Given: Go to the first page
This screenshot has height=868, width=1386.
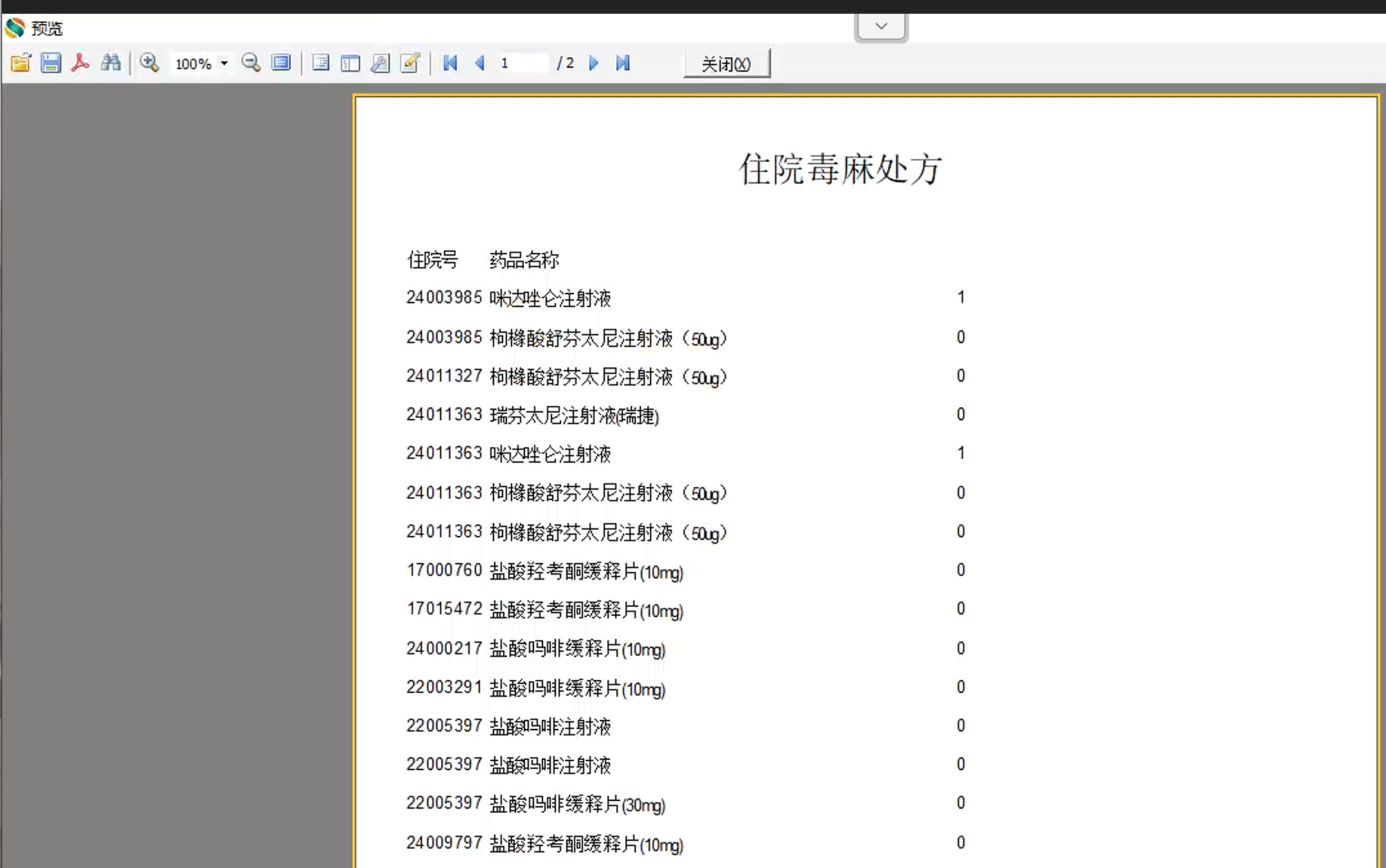Looking at the screenshot, I should pyautogui.click(x=450, y=63).
